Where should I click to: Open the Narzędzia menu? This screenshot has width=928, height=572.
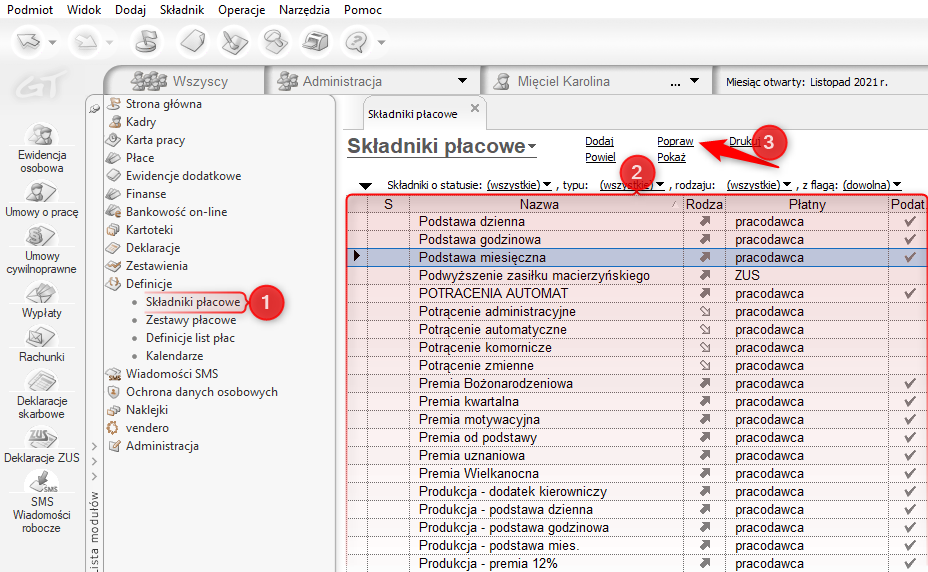[x=304, y=9]
